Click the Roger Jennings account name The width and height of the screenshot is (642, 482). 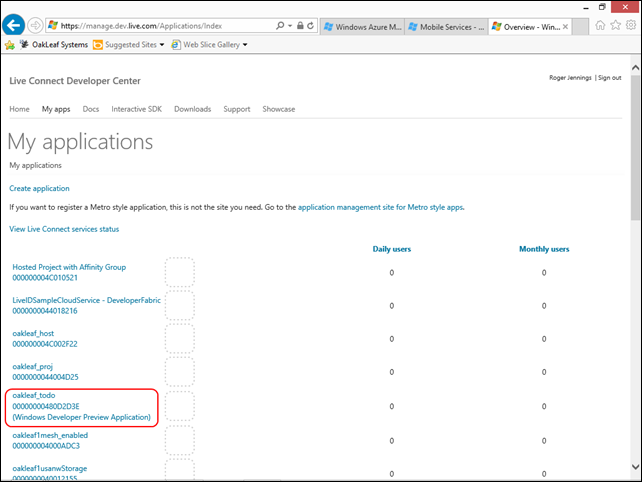tap(570, 77)
